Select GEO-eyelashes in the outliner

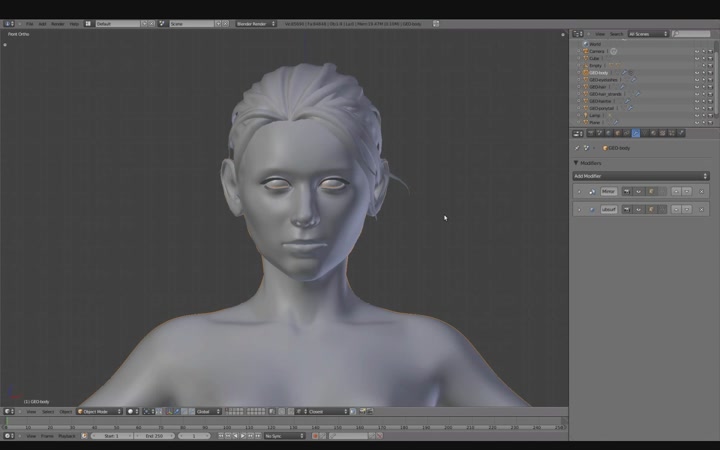[603, 80]
